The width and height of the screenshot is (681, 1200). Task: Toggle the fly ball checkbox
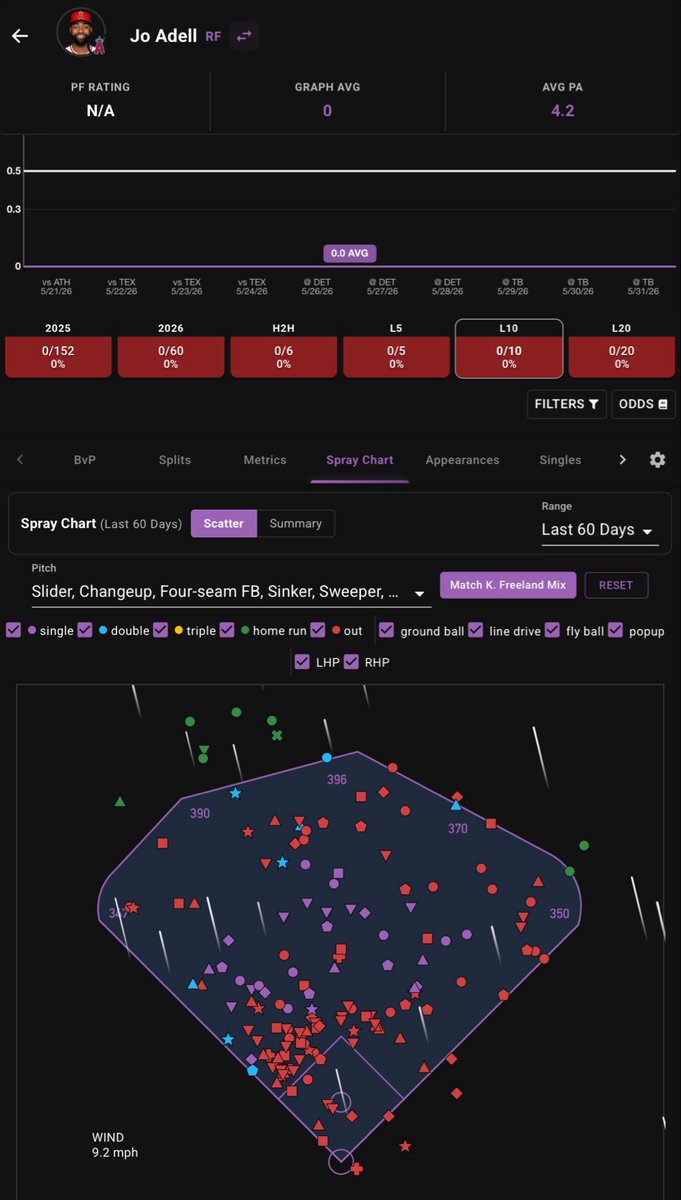(x=552, y=630)
